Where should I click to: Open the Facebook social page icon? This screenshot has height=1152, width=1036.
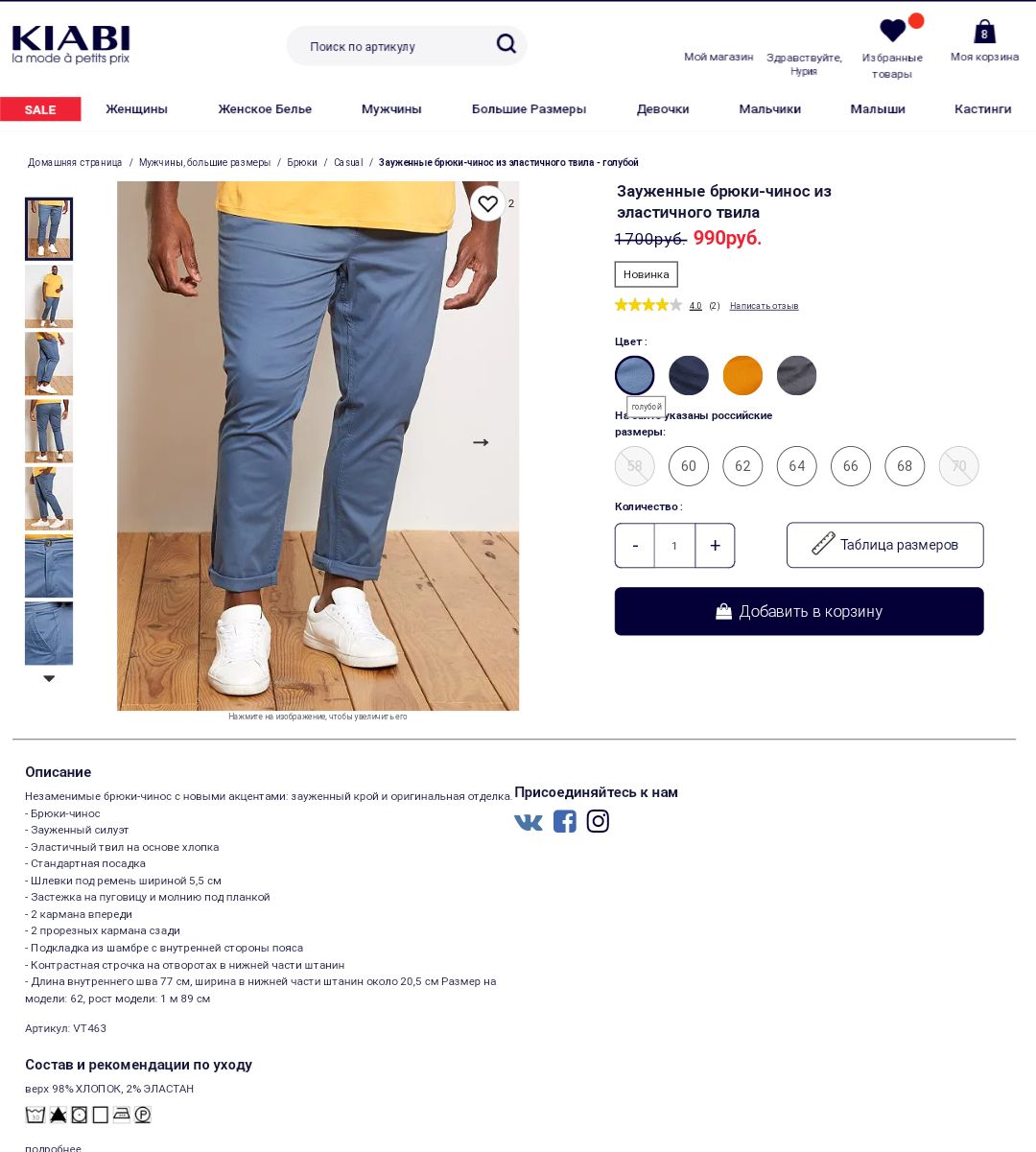coord(565,821)
